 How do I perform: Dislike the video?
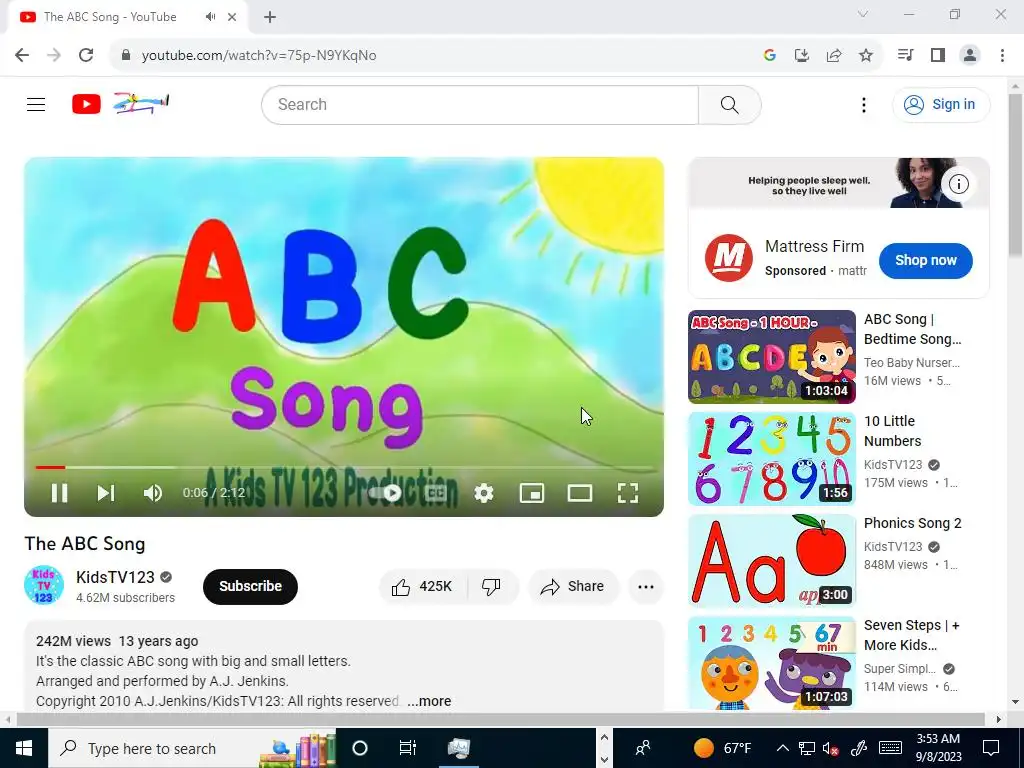click(x=492, y=586)
